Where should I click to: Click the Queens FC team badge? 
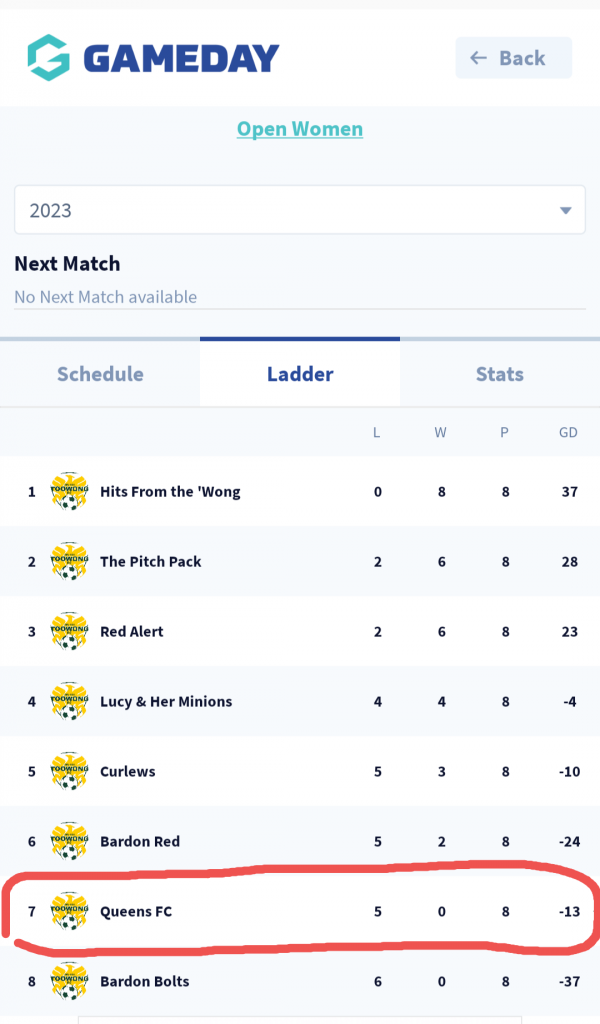point(69,911)
